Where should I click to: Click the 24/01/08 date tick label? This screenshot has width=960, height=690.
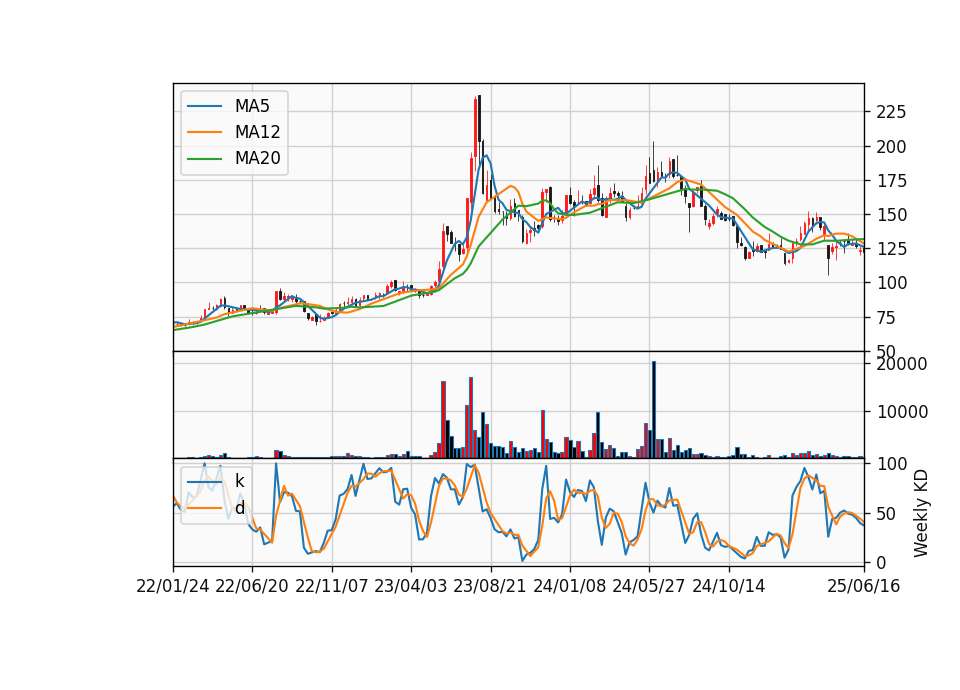[x=569, y=586]
